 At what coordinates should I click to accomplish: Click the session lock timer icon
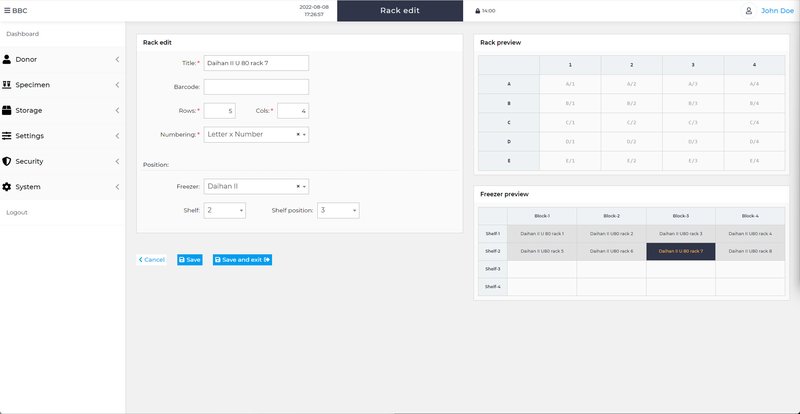click(477, 11)
